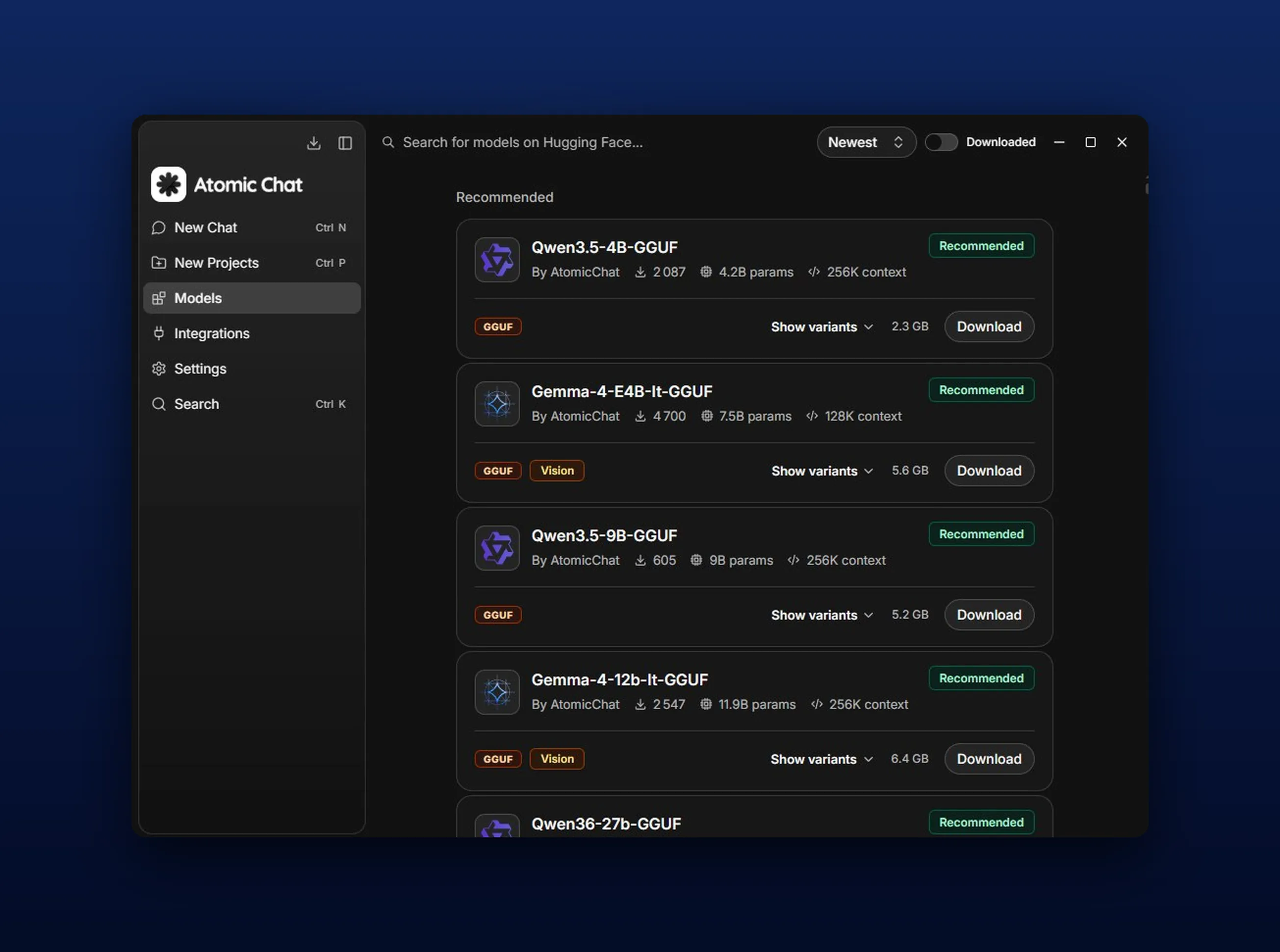
Task: Click the Vision tag on Gemma-4-12b-It-GGUF
Action: pos(557,759)
